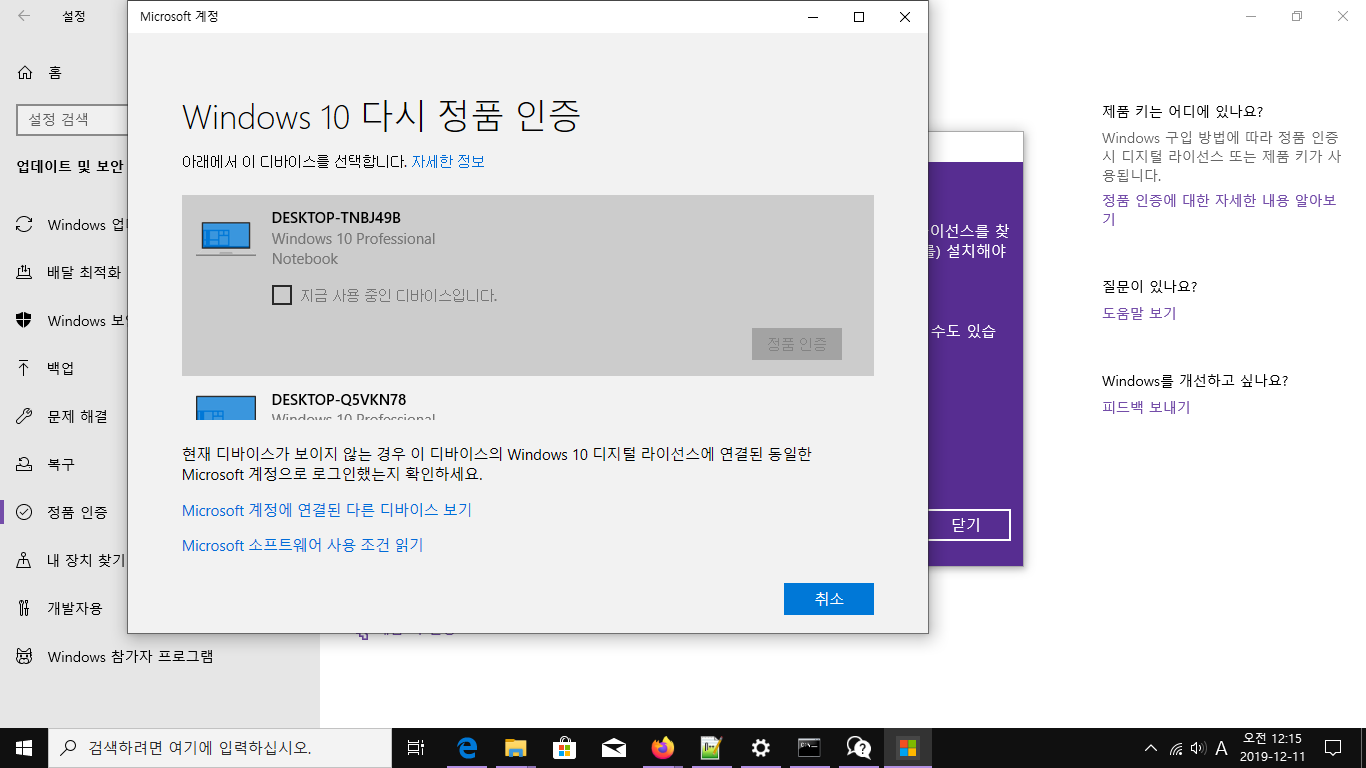Click the 정품 인증 checkmark circle icon

point(24,512)
